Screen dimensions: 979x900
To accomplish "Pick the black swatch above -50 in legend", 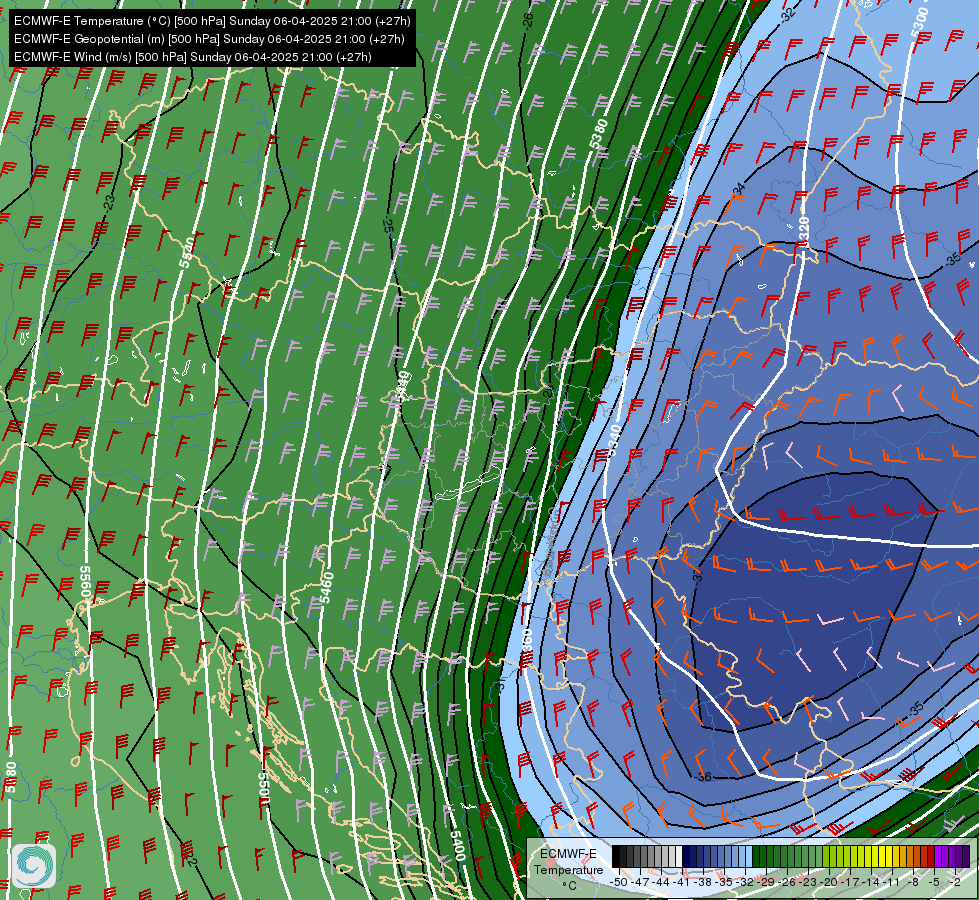I will (x=616, y=856).
